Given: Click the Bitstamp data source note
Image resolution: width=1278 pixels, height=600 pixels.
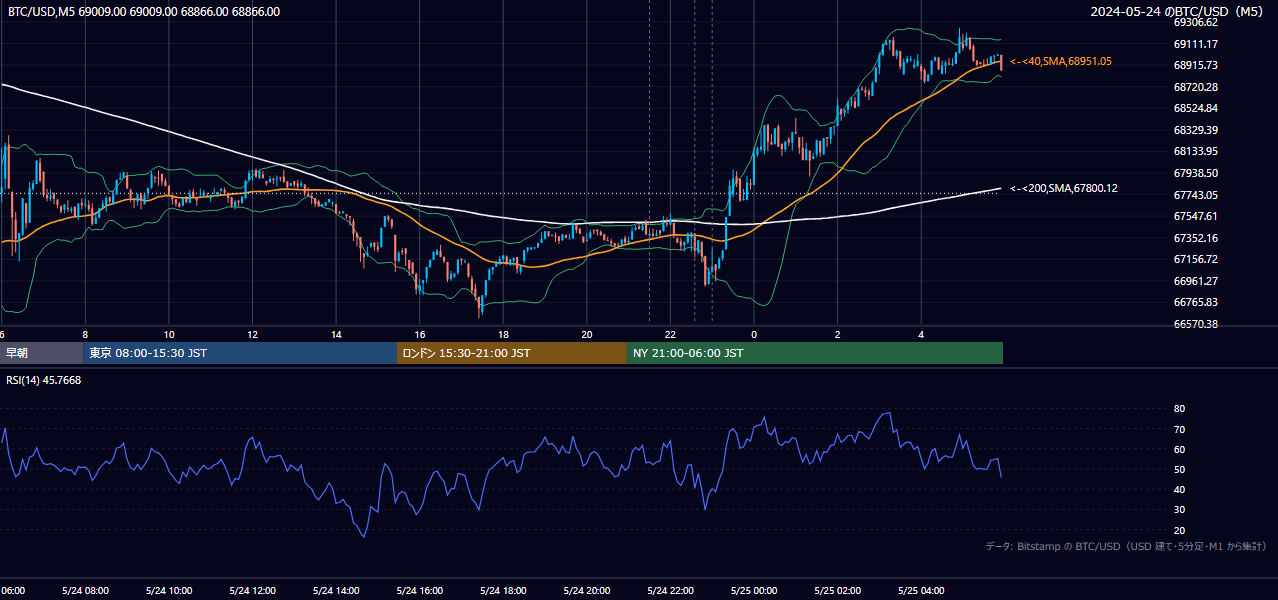Looking at the screenshot, I should click(1126, 546).
